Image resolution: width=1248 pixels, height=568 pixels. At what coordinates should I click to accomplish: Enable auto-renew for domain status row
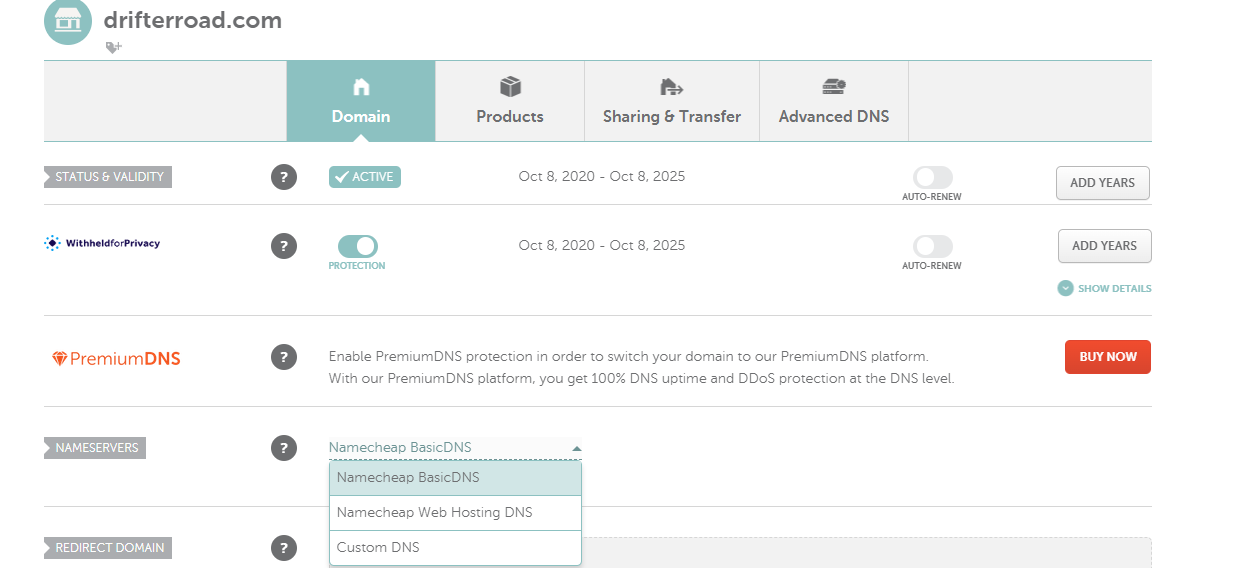(x=933, y=177)
